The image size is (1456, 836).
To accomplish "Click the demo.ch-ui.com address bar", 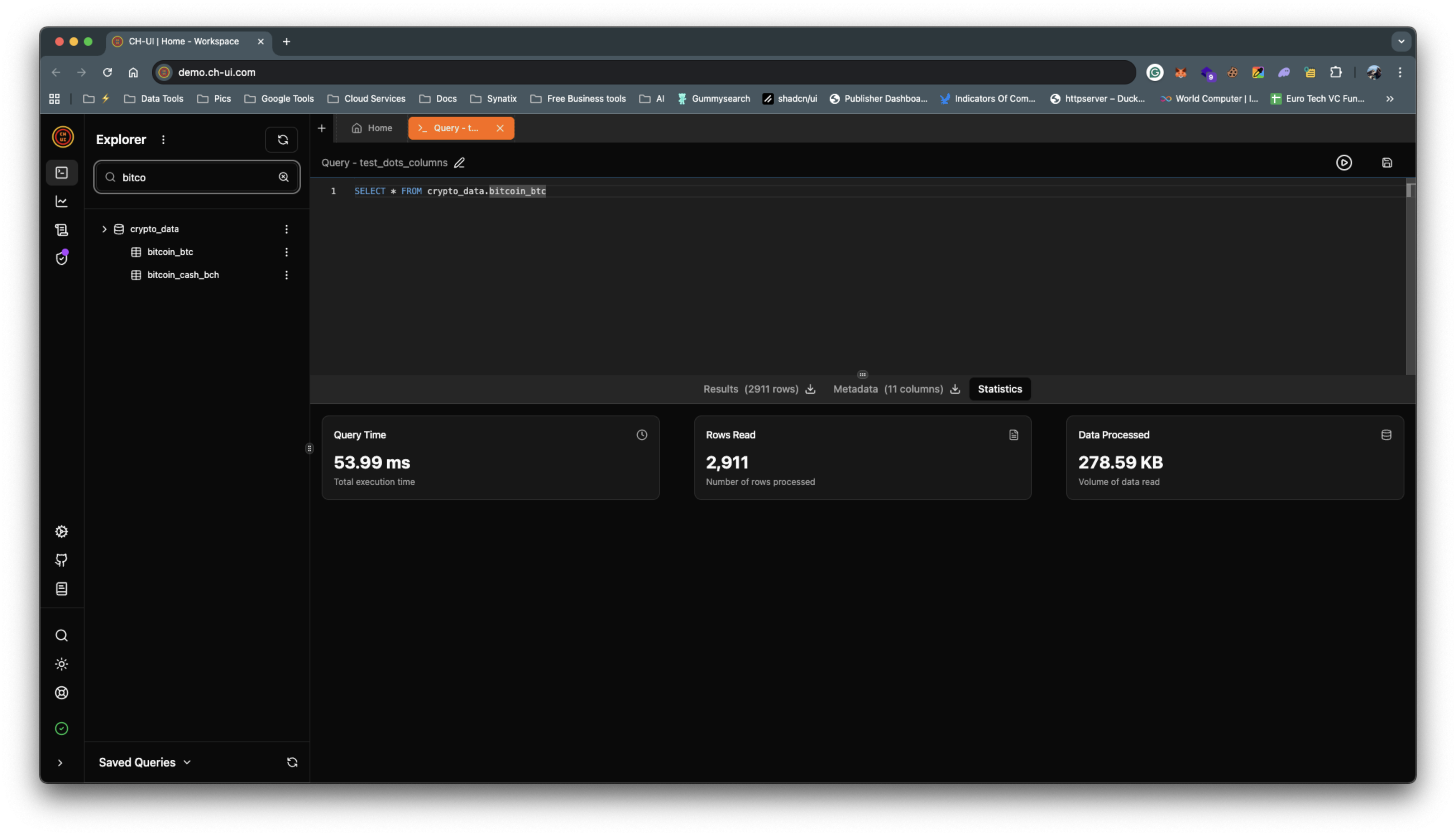I will tap(643, 72).
